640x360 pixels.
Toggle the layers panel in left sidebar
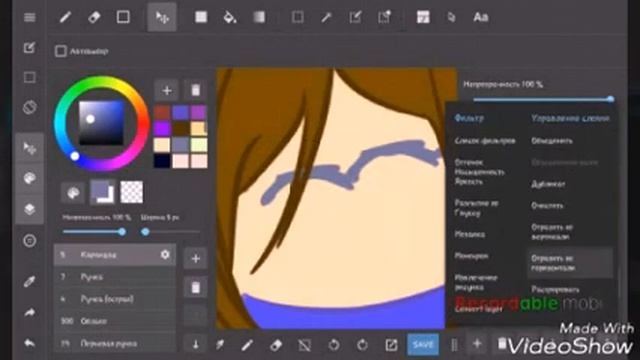point(29,209)
